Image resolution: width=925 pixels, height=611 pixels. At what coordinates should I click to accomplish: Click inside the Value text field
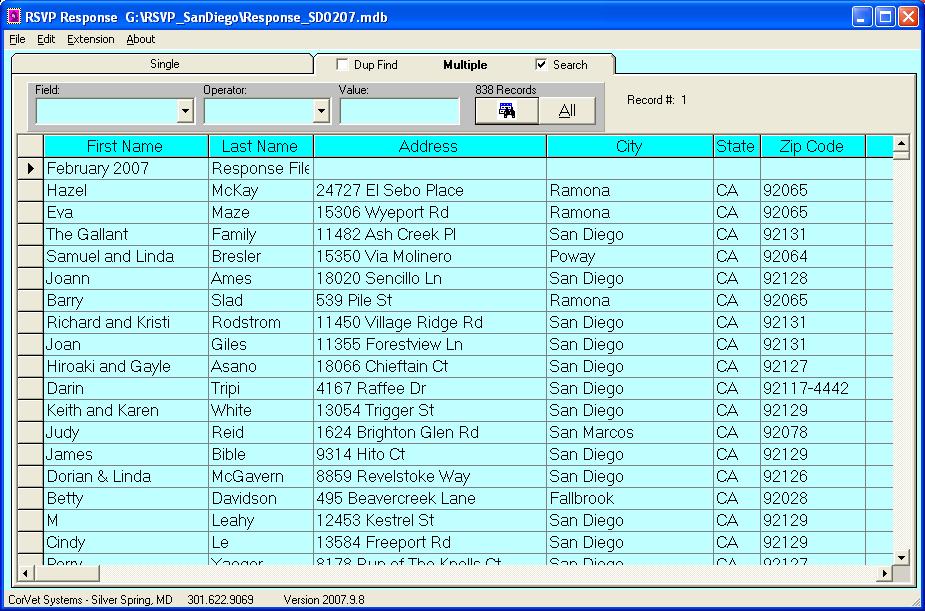[x=399, y=112]
